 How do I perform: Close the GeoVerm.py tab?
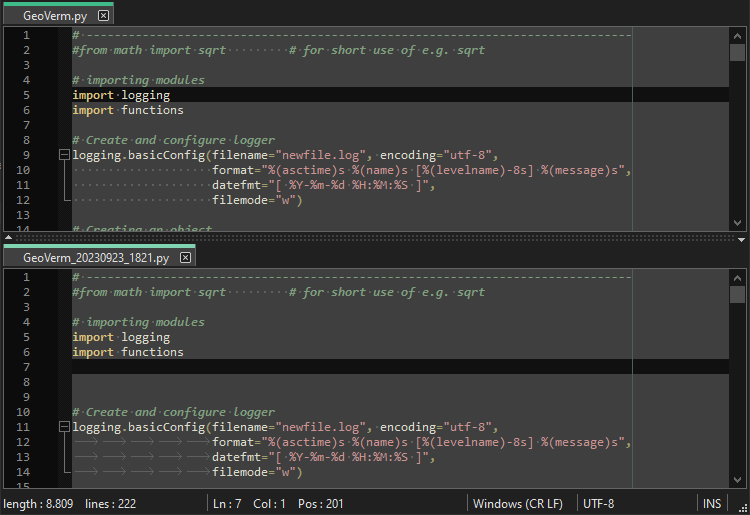tap(104, 16)
